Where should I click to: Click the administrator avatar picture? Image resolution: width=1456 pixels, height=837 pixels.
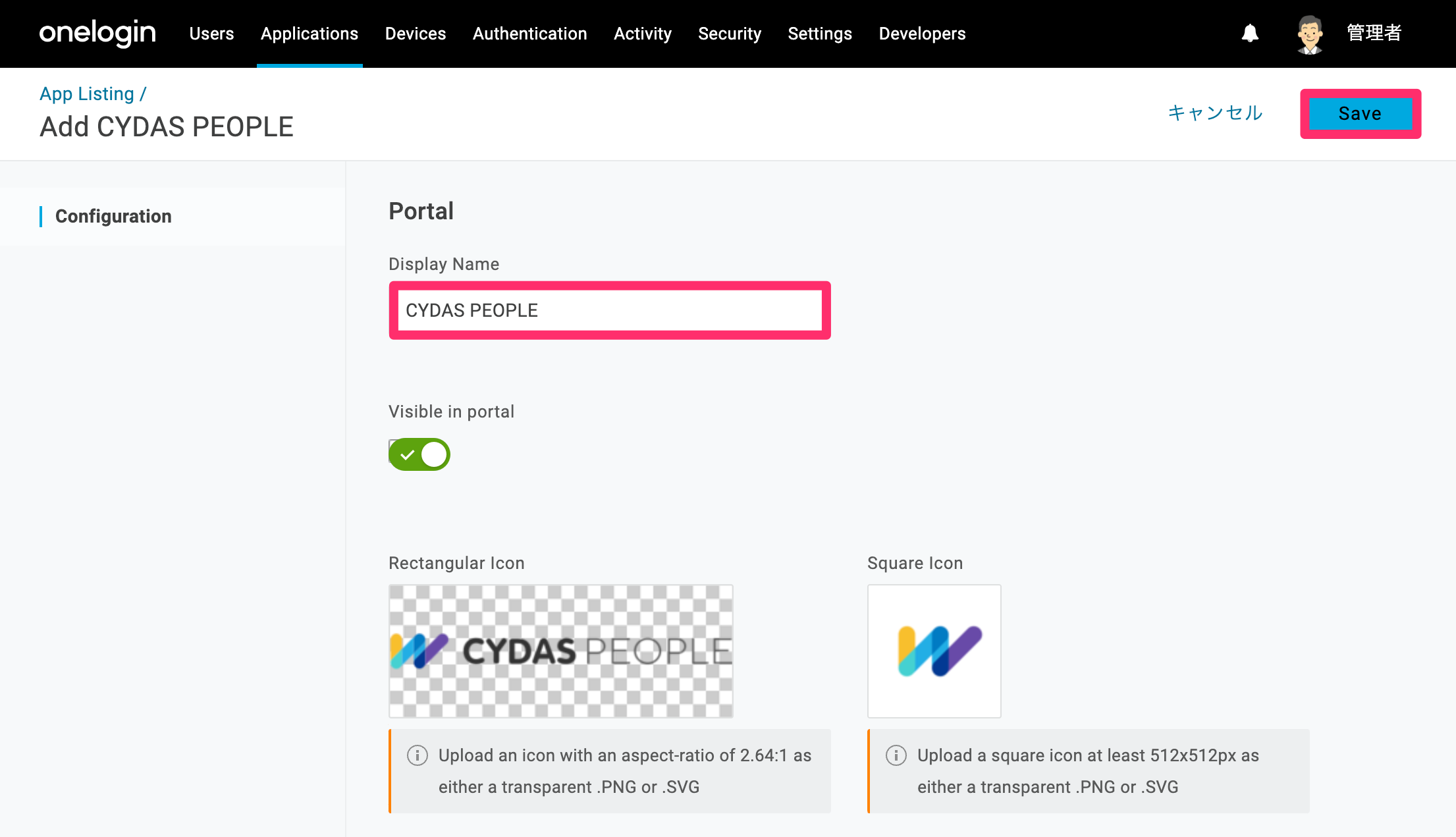(1310, 34)
